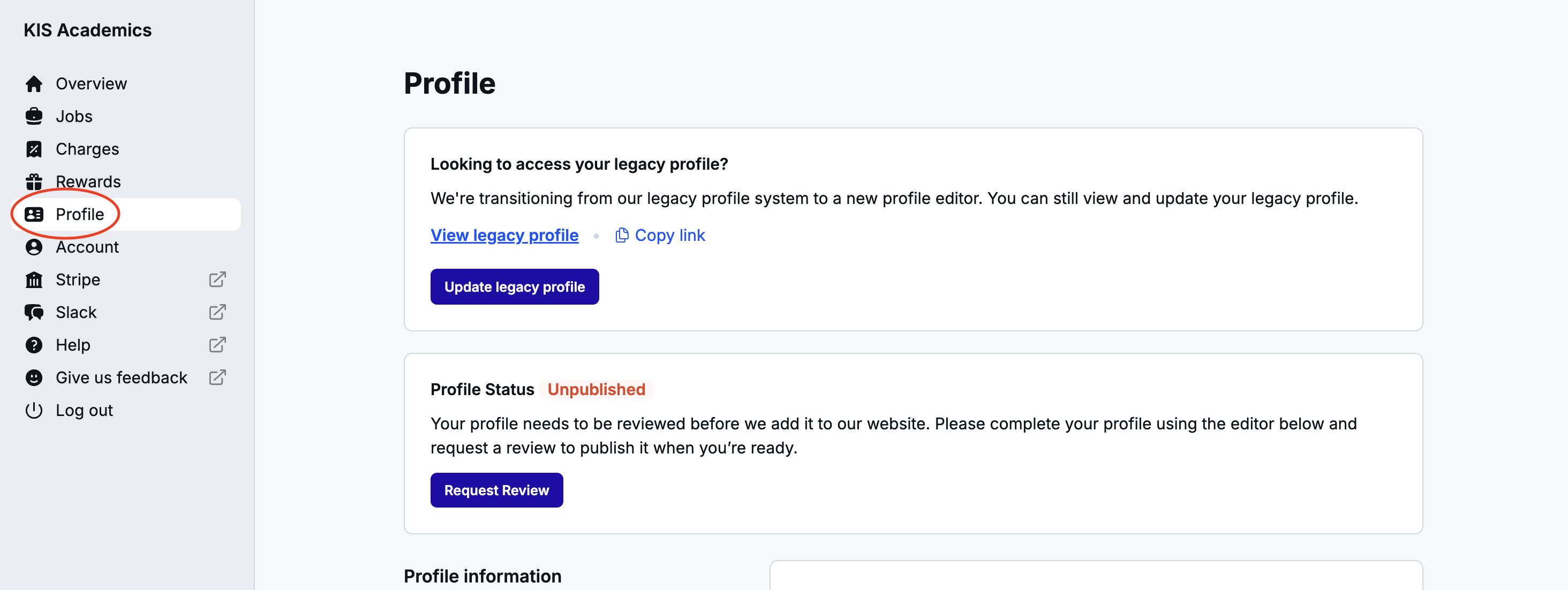Click the Log out power icon
The width and height of the screenshot is (1568, 590).
[x=34, y=410]
